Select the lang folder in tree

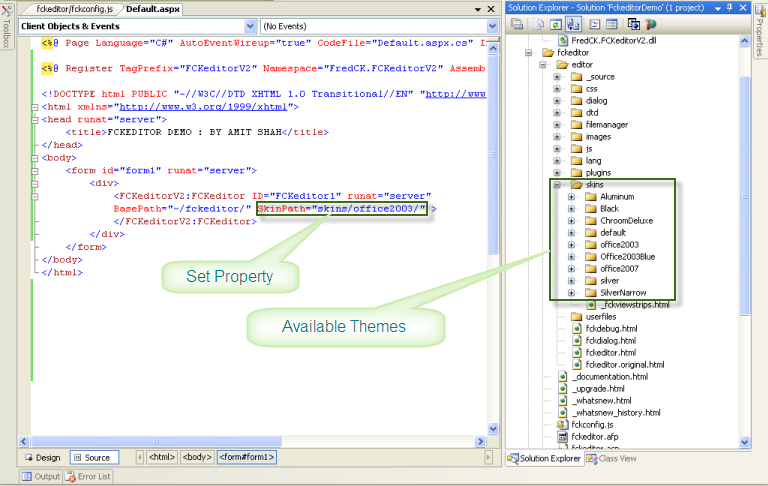(x=593, y=161)
